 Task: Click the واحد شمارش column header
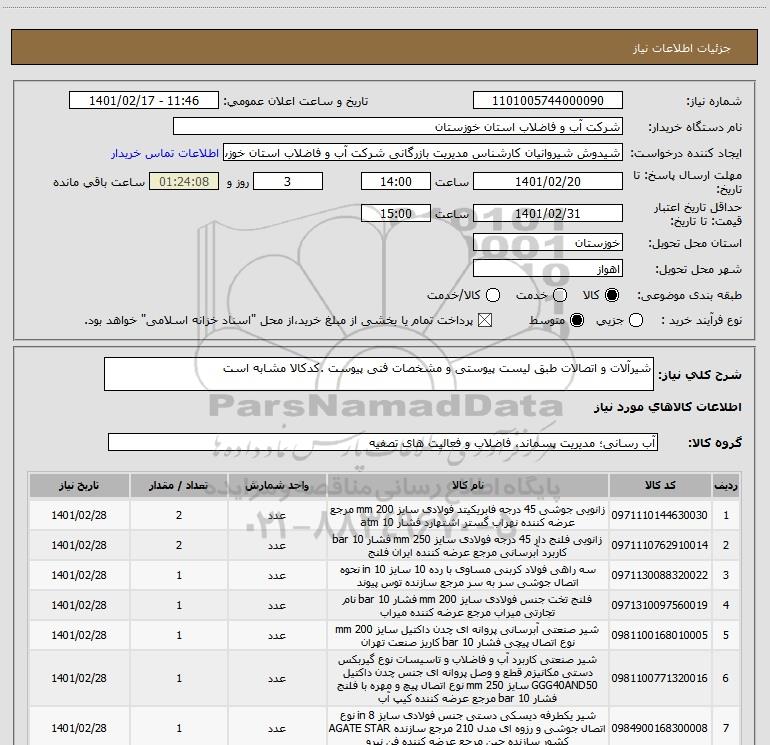click(x=277, y=485)
